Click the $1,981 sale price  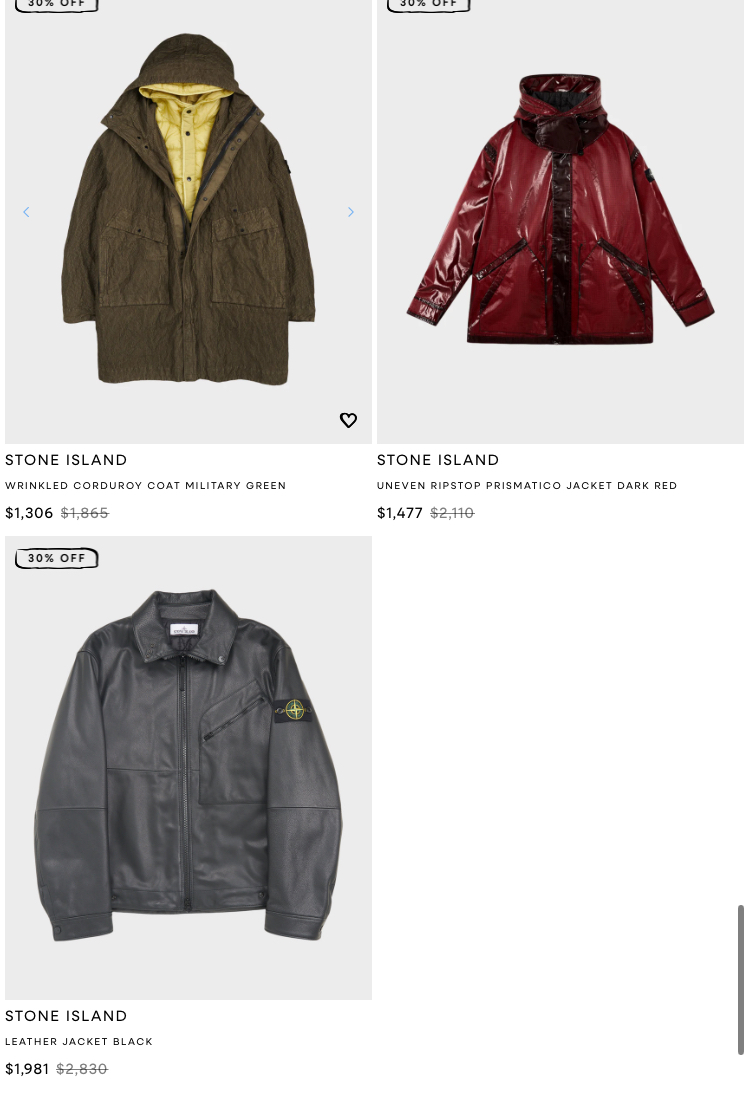click(x=27, y=1069)
